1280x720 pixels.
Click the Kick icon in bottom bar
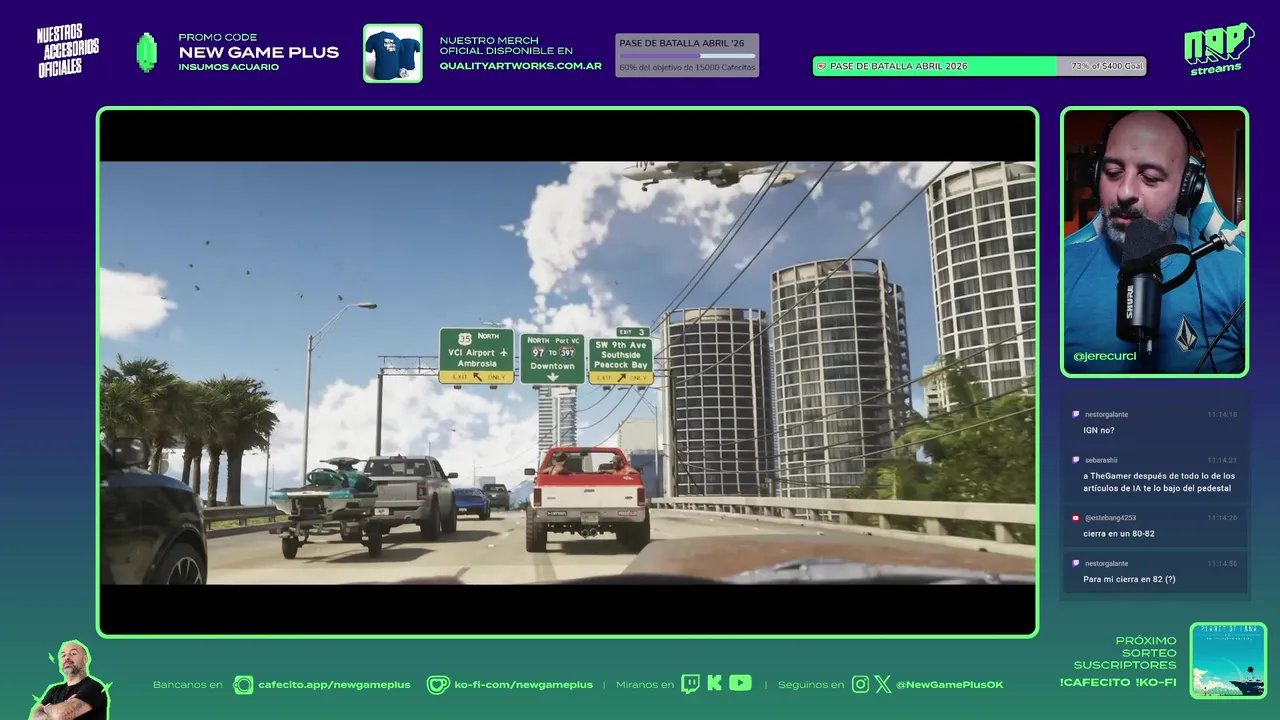714,684
